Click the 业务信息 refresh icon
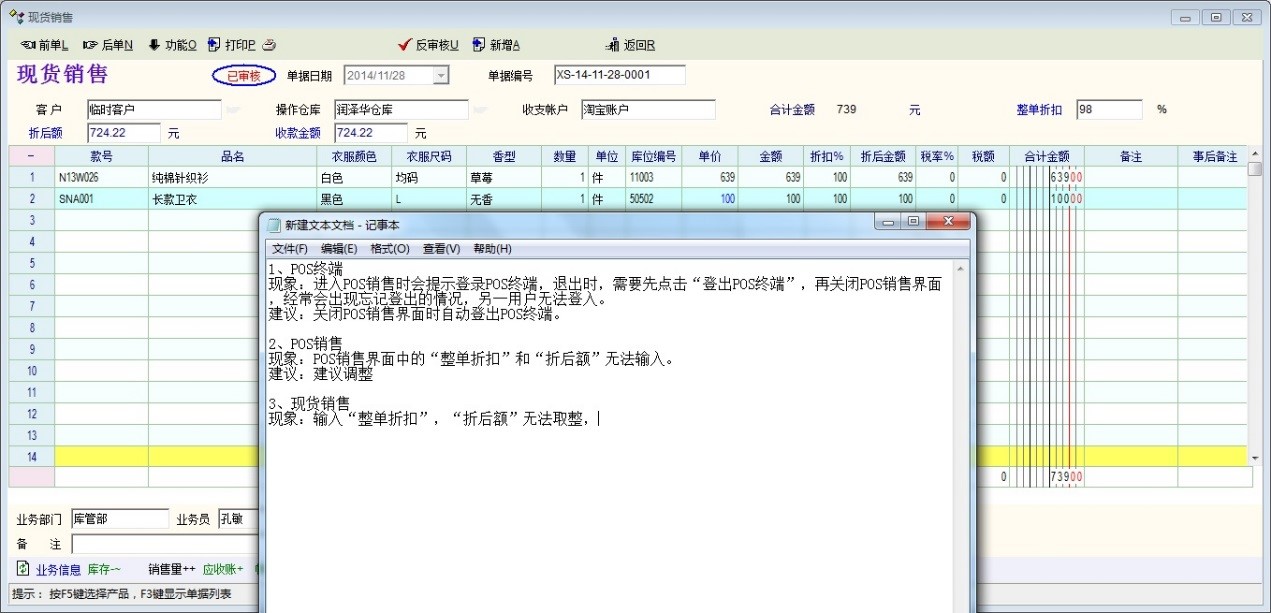Screen dimensions: 1271x613 [x=23, y=569]
